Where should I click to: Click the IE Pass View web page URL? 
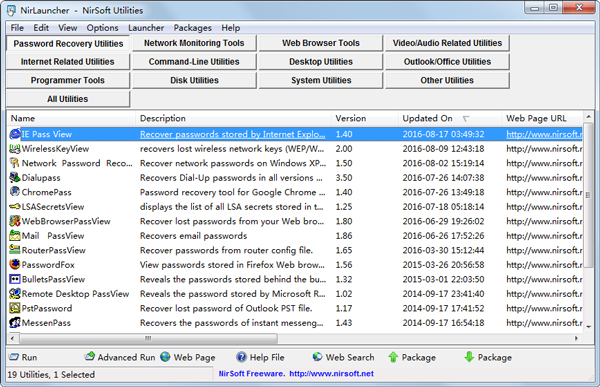tap(544, 134)
